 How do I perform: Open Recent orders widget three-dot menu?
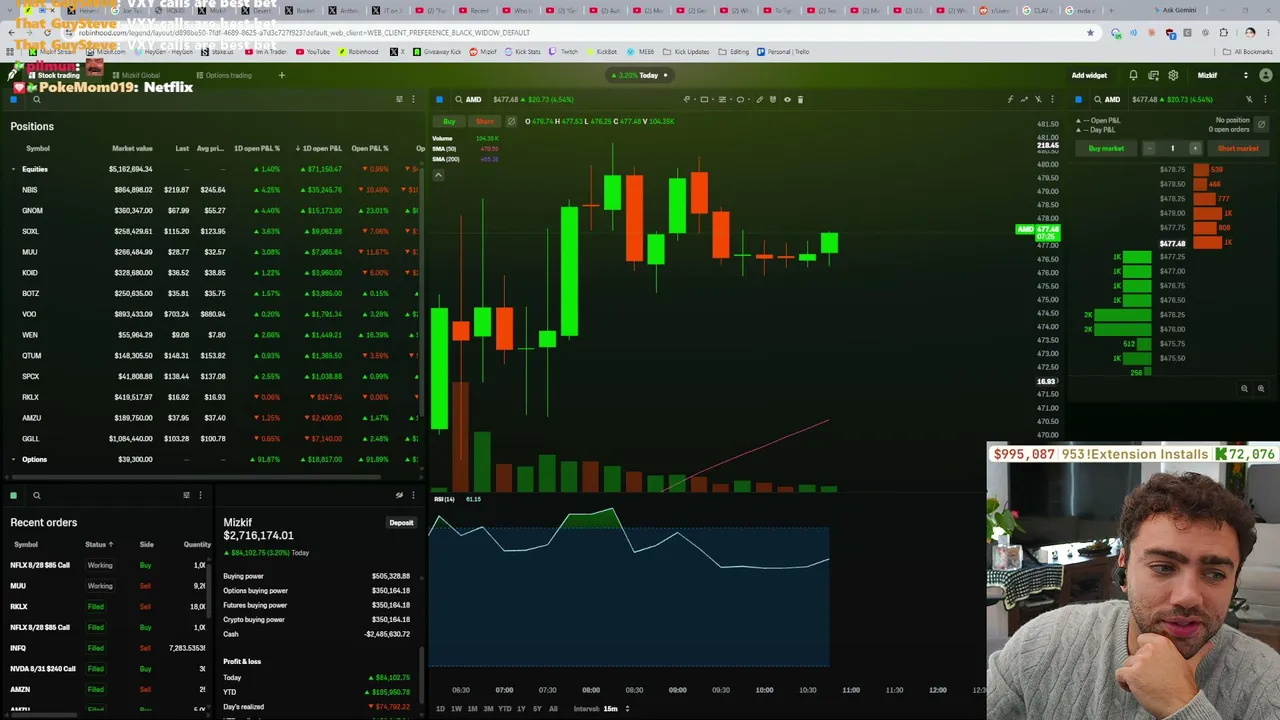pos(200,495)
